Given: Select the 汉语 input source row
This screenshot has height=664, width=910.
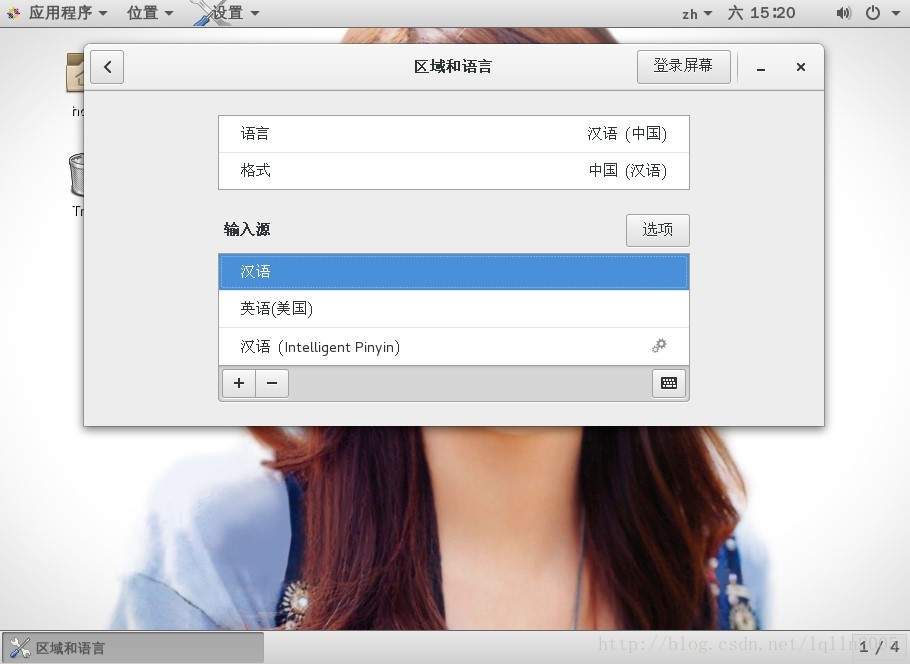Looking at the screenshot, I should coord(454,272).
